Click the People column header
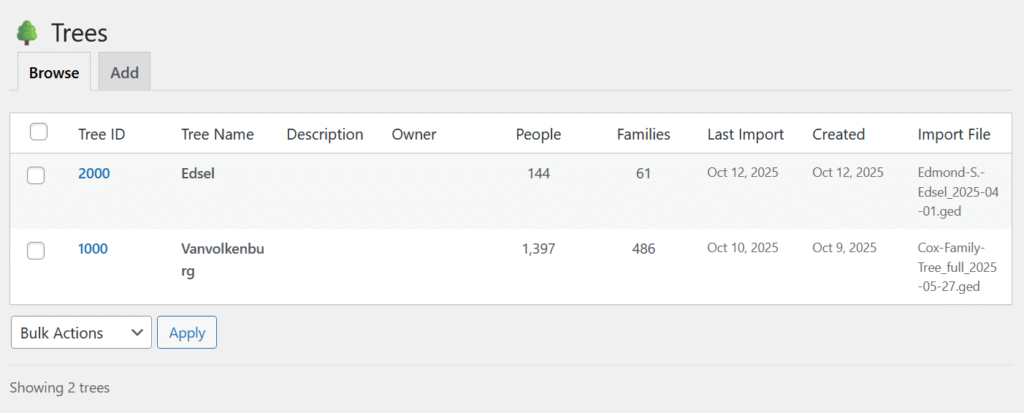 pos(538,134)
